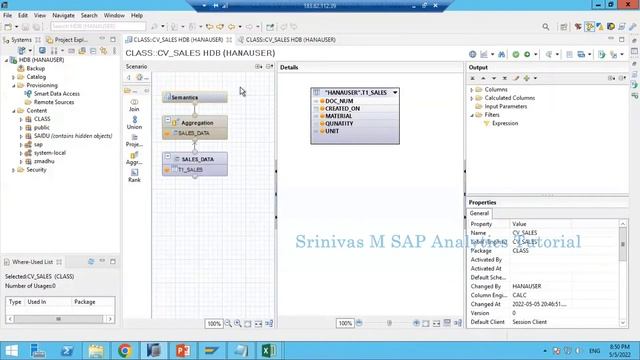
Task: Click the Search magnifier in top toolbar
Action: (546, 27)
